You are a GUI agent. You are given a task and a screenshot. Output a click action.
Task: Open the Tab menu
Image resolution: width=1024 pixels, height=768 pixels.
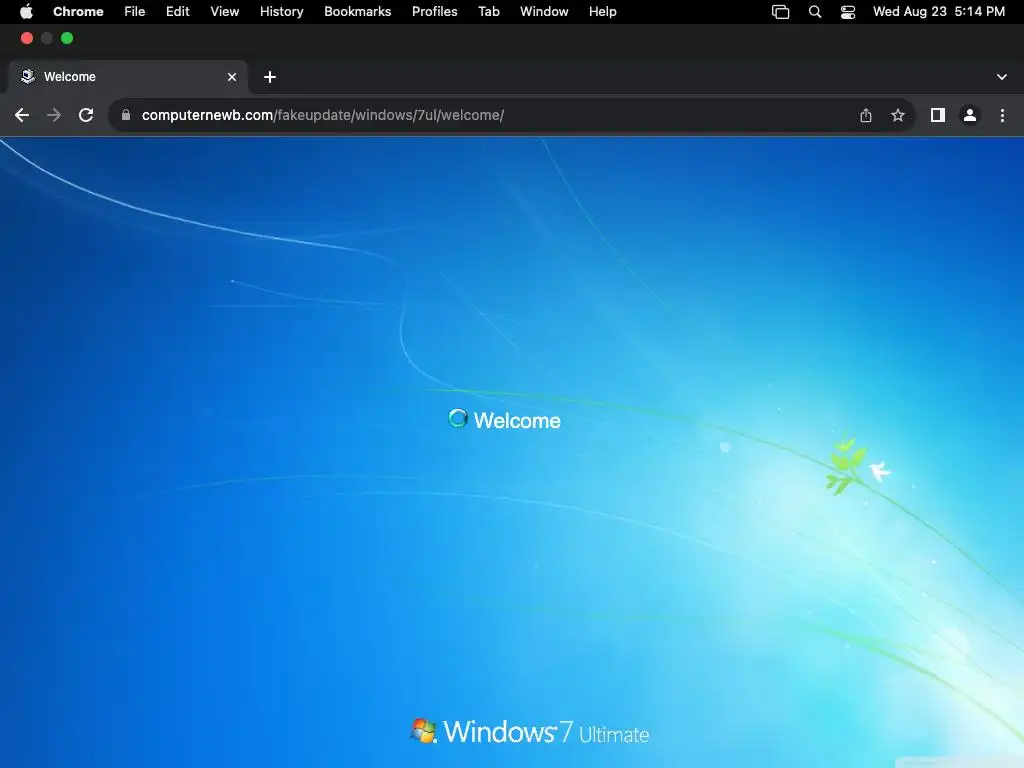[x=488, y=12]
